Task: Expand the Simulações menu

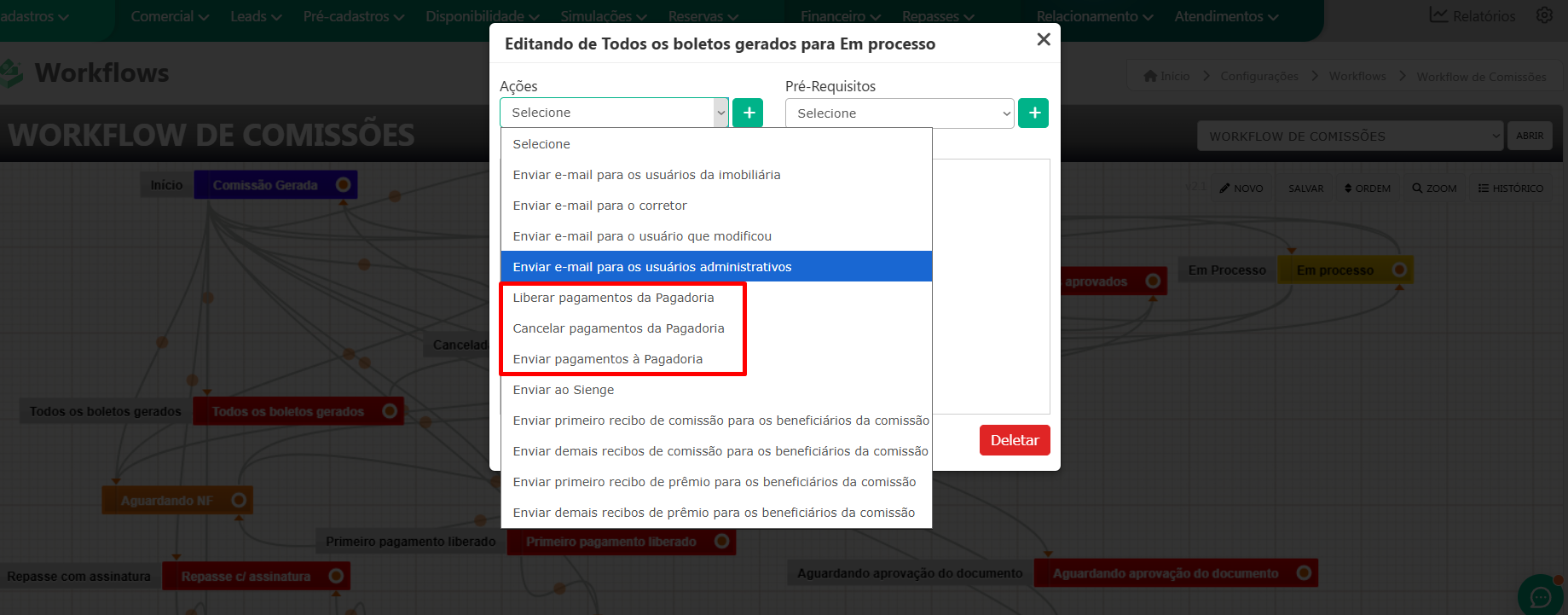Action: click(604, 16)
